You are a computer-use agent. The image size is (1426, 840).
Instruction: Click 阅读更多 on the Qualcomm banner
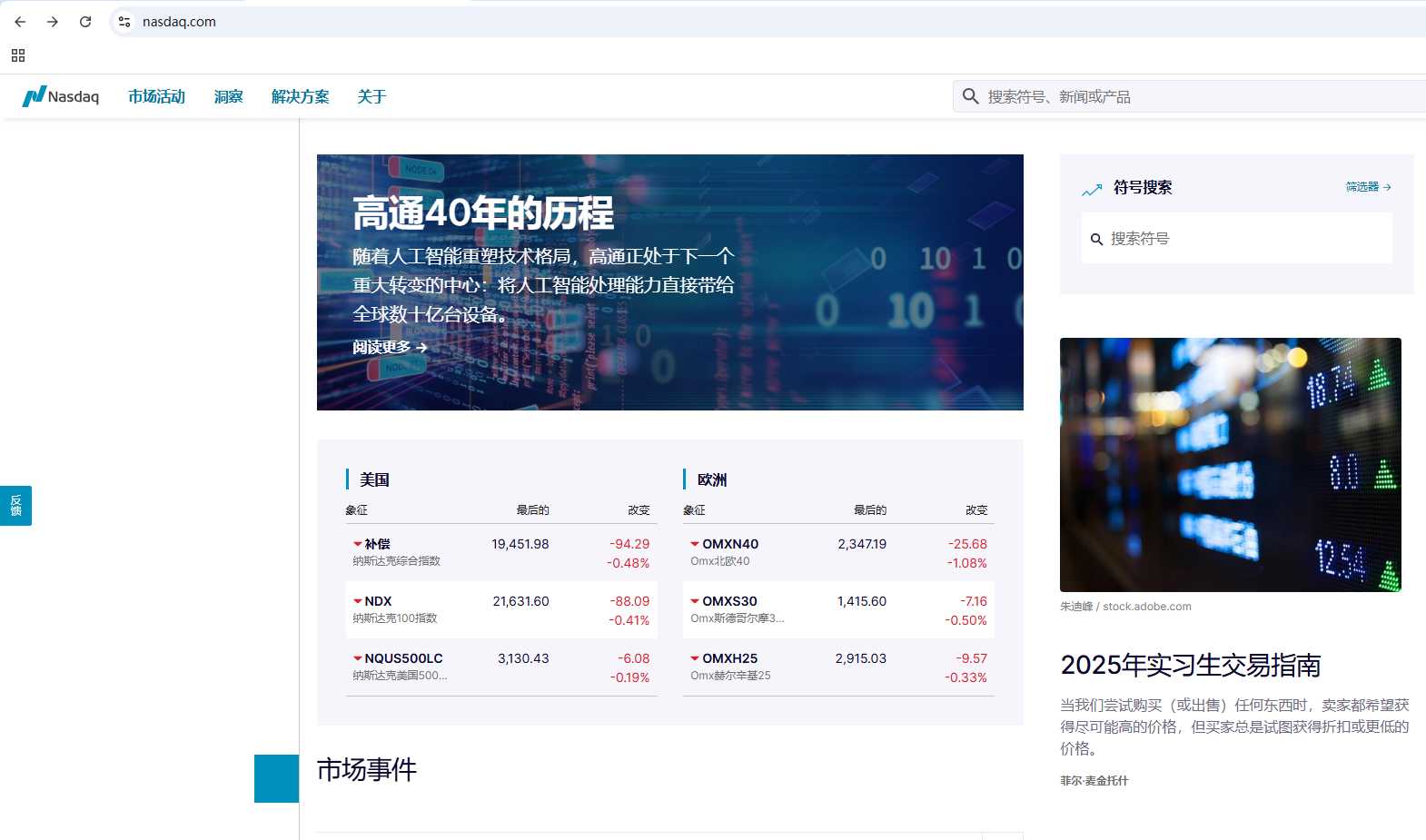390,347
